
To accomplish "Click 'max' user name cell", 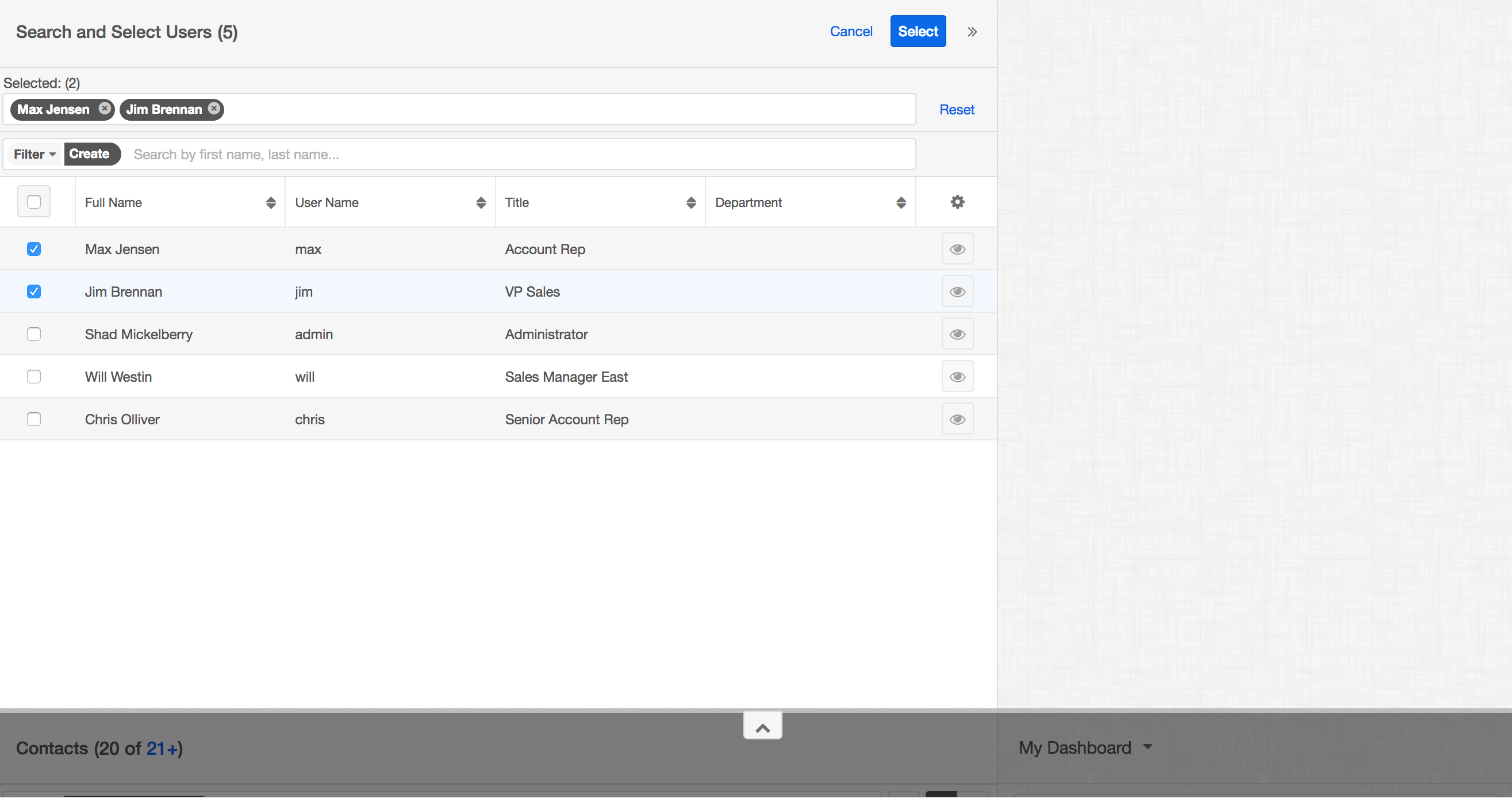I will (308, 249).
